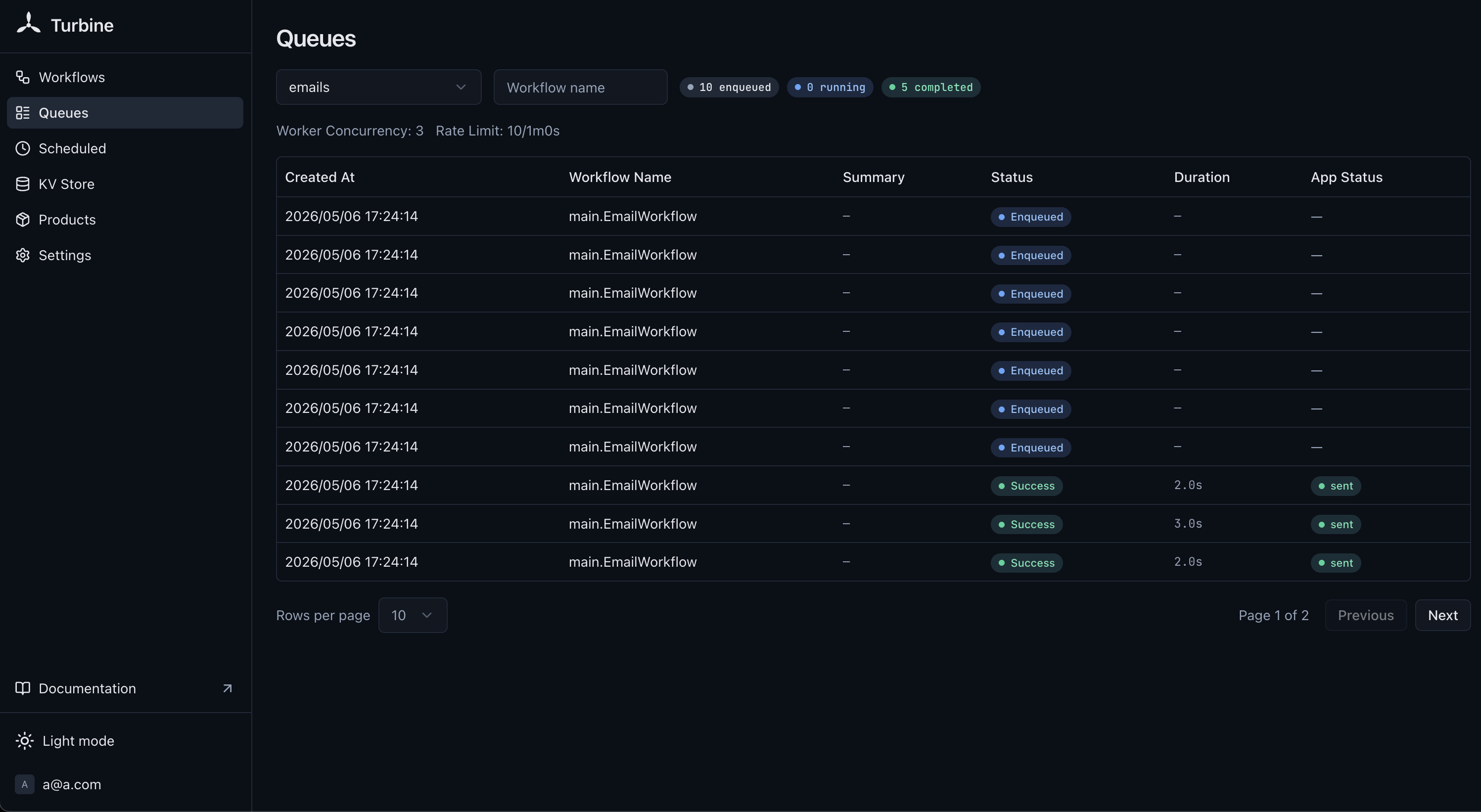
Task: Click the 5 completed badge
Action: (931, 88)
